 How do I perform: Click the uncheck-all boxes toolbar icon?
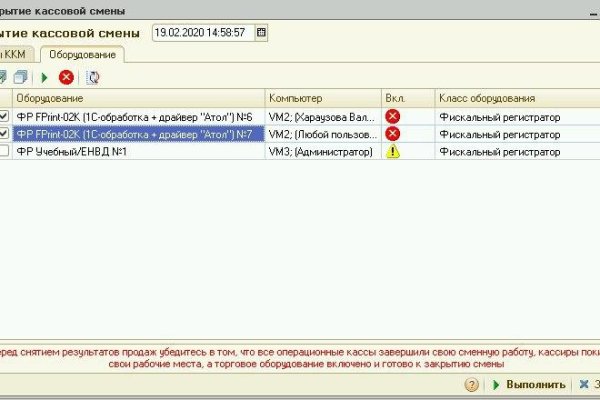click(19, 77)
